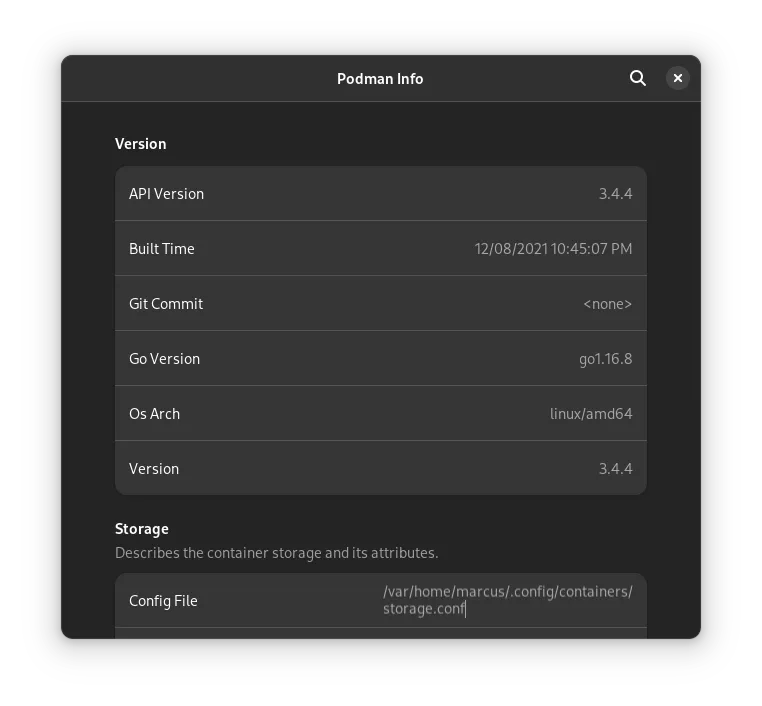The width and height of the screenshot is (762, 706).
Task: Close the Podman Info window
Action: [x=678, y=78]
